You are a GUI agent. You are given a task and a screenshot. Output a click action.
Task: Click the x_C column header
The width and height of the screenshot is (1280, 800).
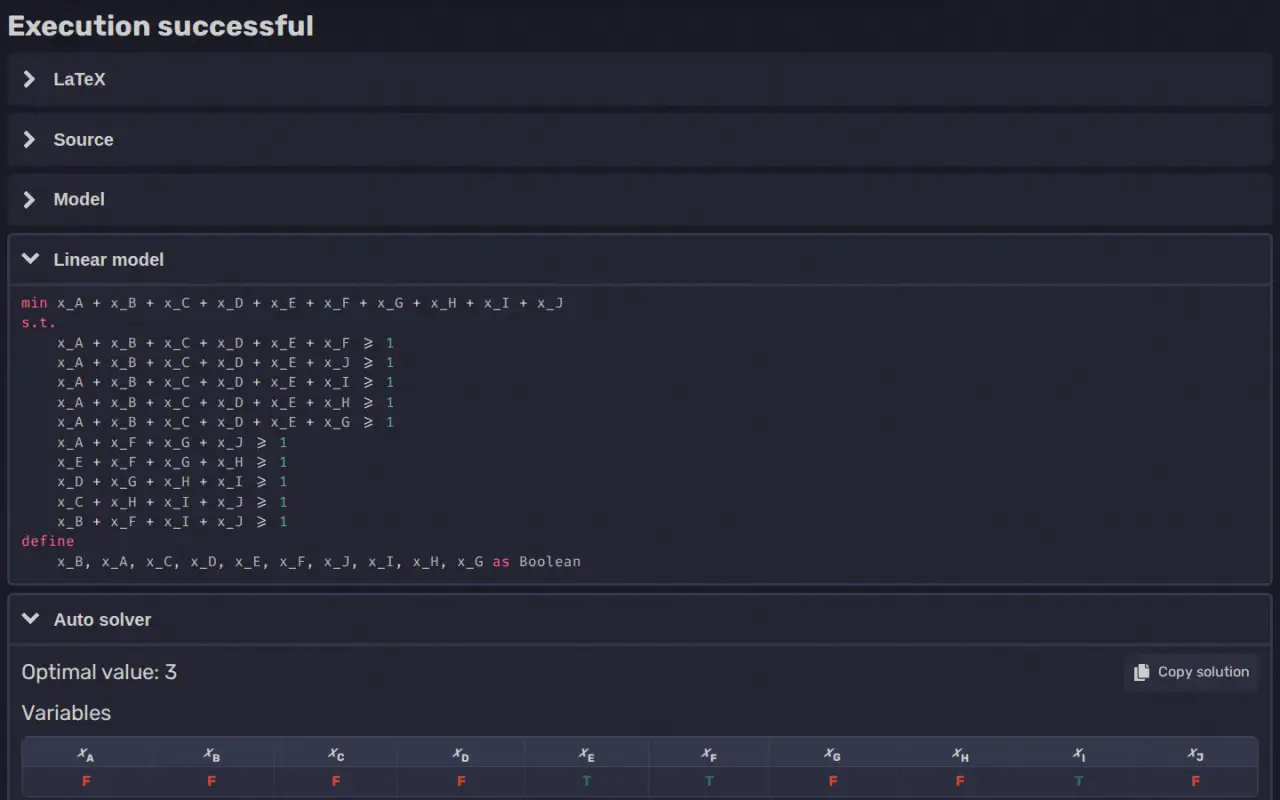(x=336, y=754)
